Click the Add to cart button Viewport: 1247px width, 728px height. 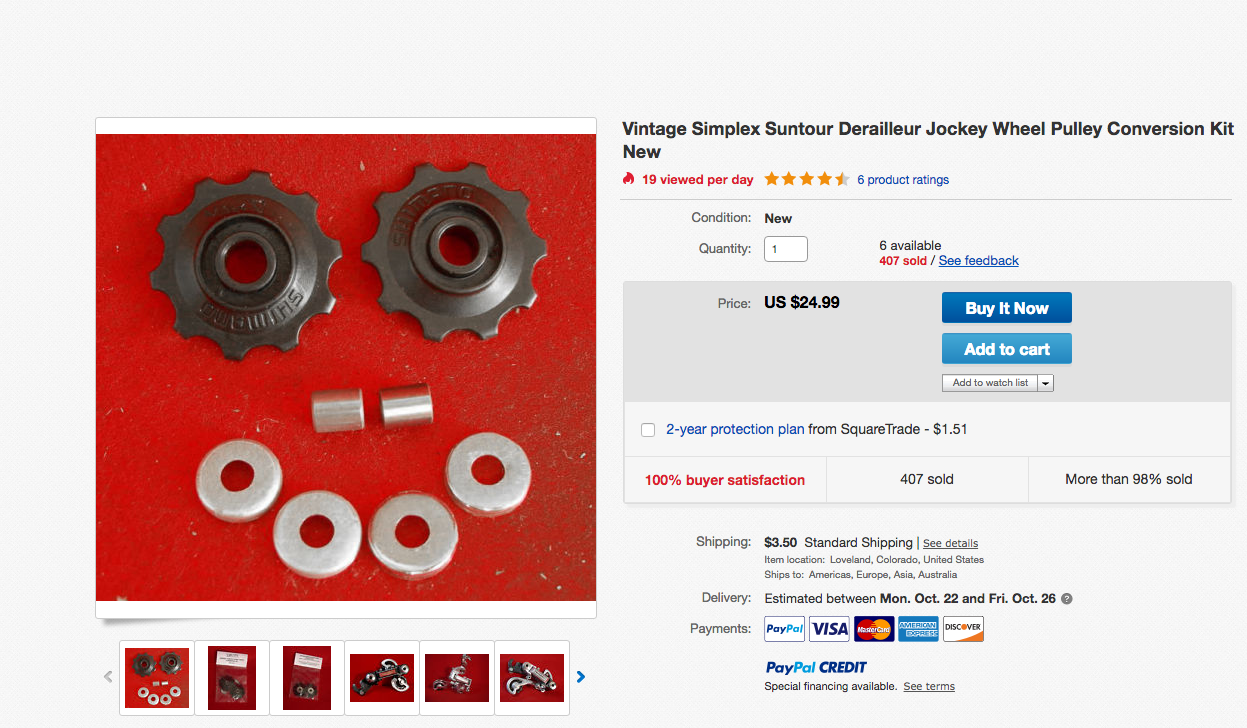pos(1006,349)
